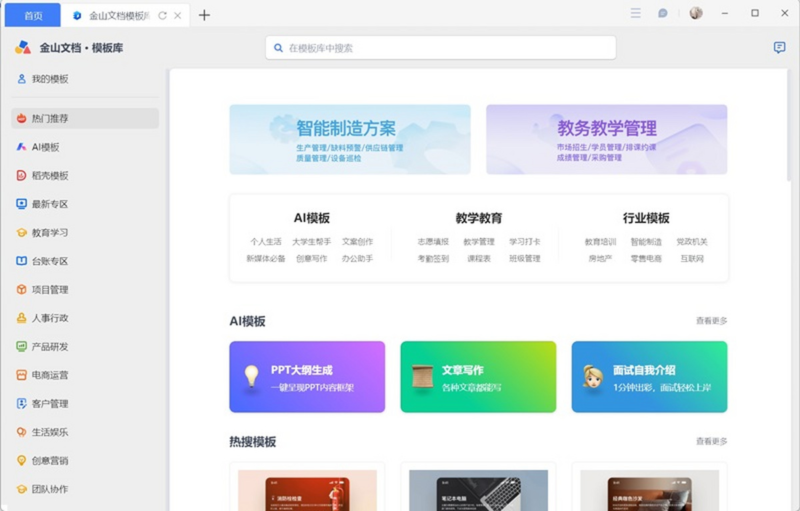The height and width of the screenshot is (511, 800).
Task: Click the 智能制造 link
Action: [646, 241]
